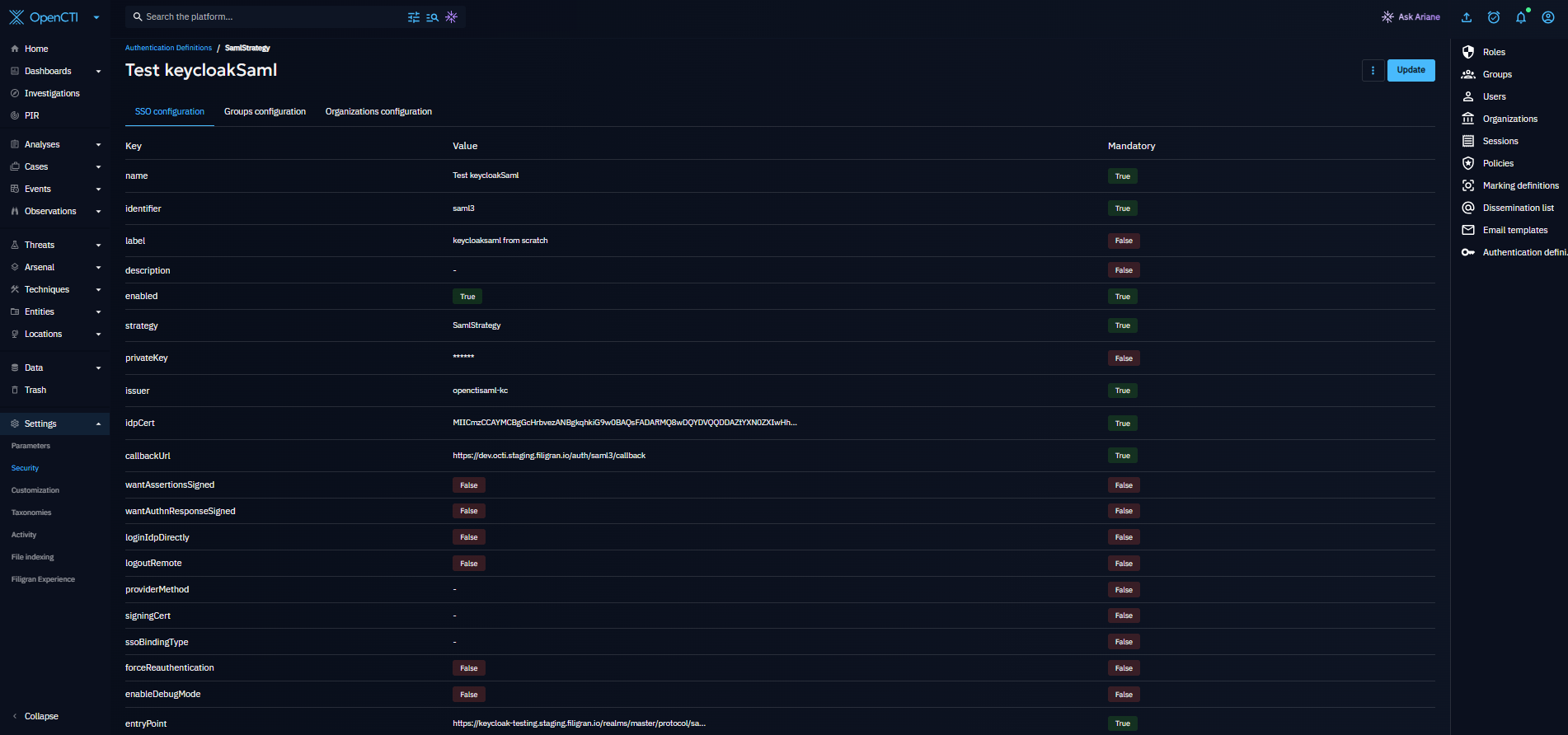Open Ask Ariane assistant
Viewport: 1568px width, 735px height.
click(1411, 17)
